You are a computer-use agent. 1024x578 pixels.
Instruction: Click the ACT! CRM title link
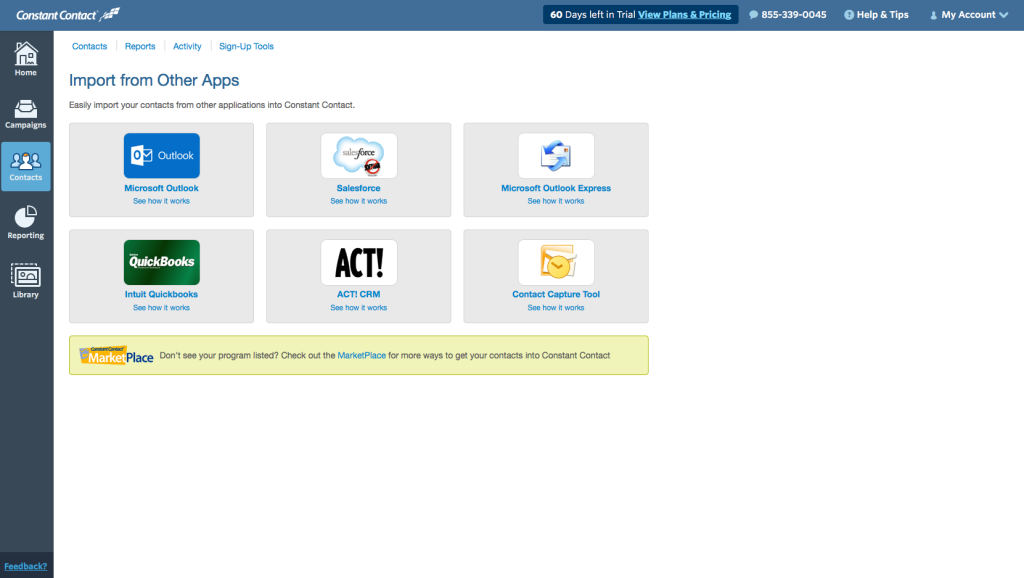[359, 295]
